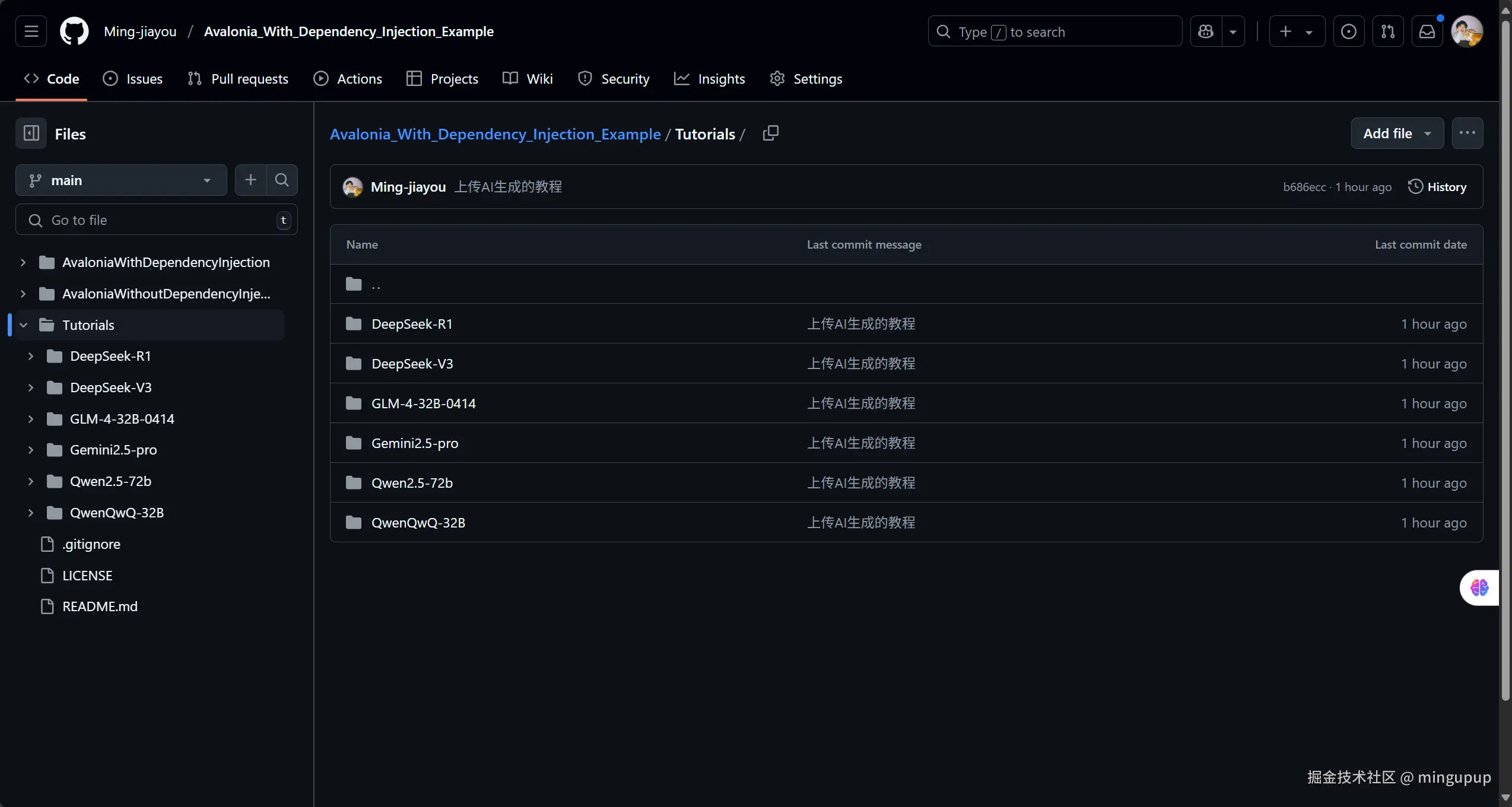Viewport: 1512px width, 807px height.
Task: Click the floating brain assistant icon
Action: [1479, 587]
